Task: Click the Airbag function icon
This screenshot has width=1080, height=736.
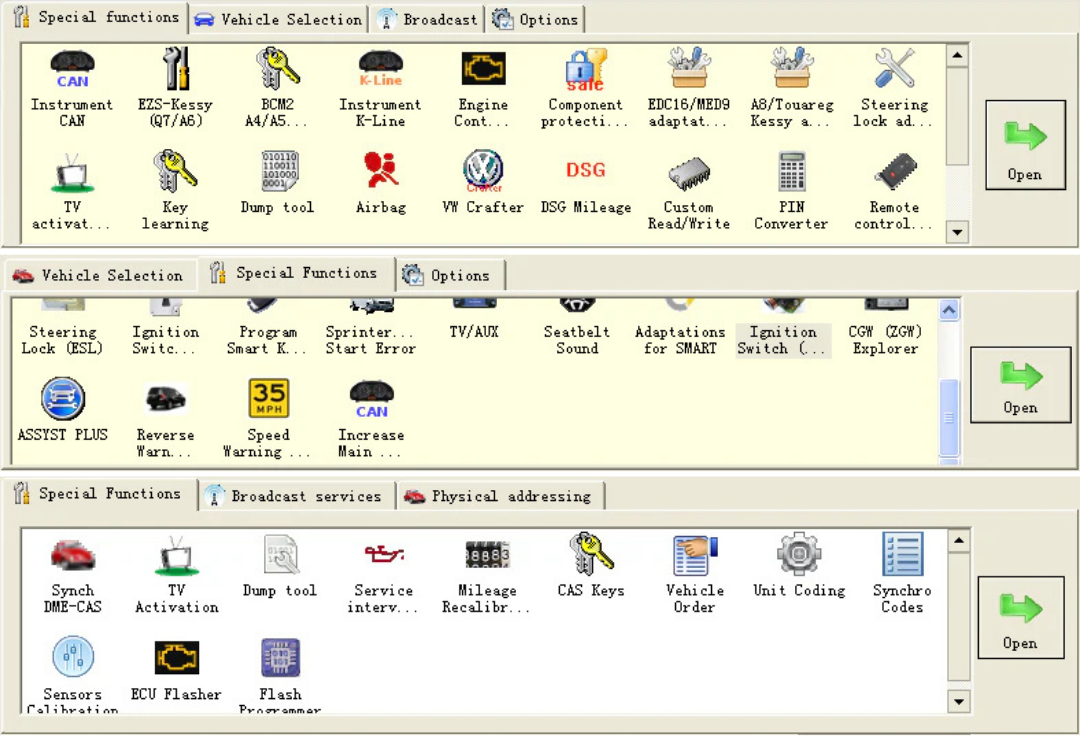Action: click(381, 172)
